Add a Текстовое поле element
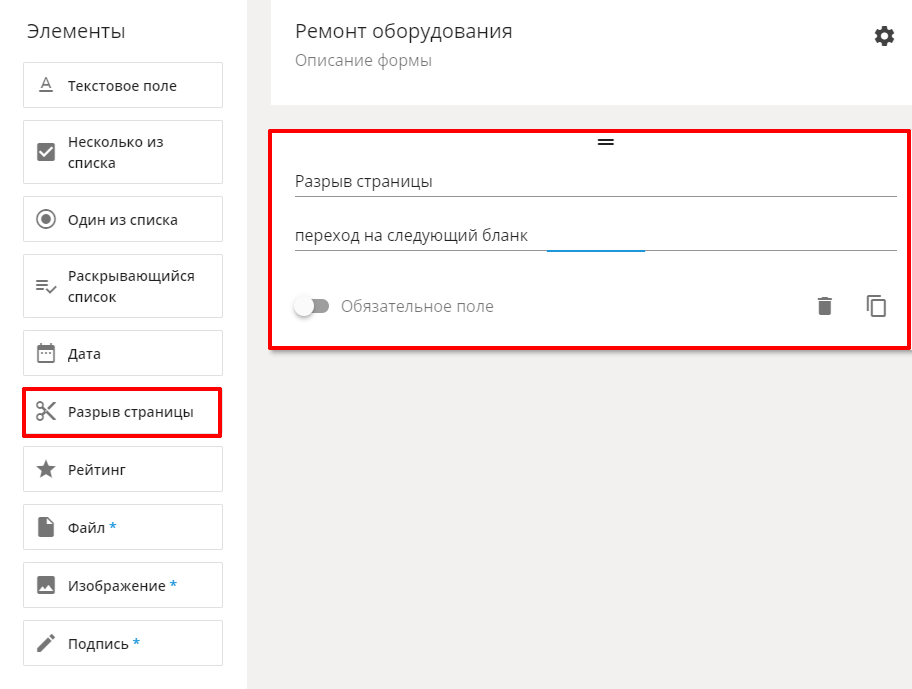The image size is (912, 689). [123, 85]
